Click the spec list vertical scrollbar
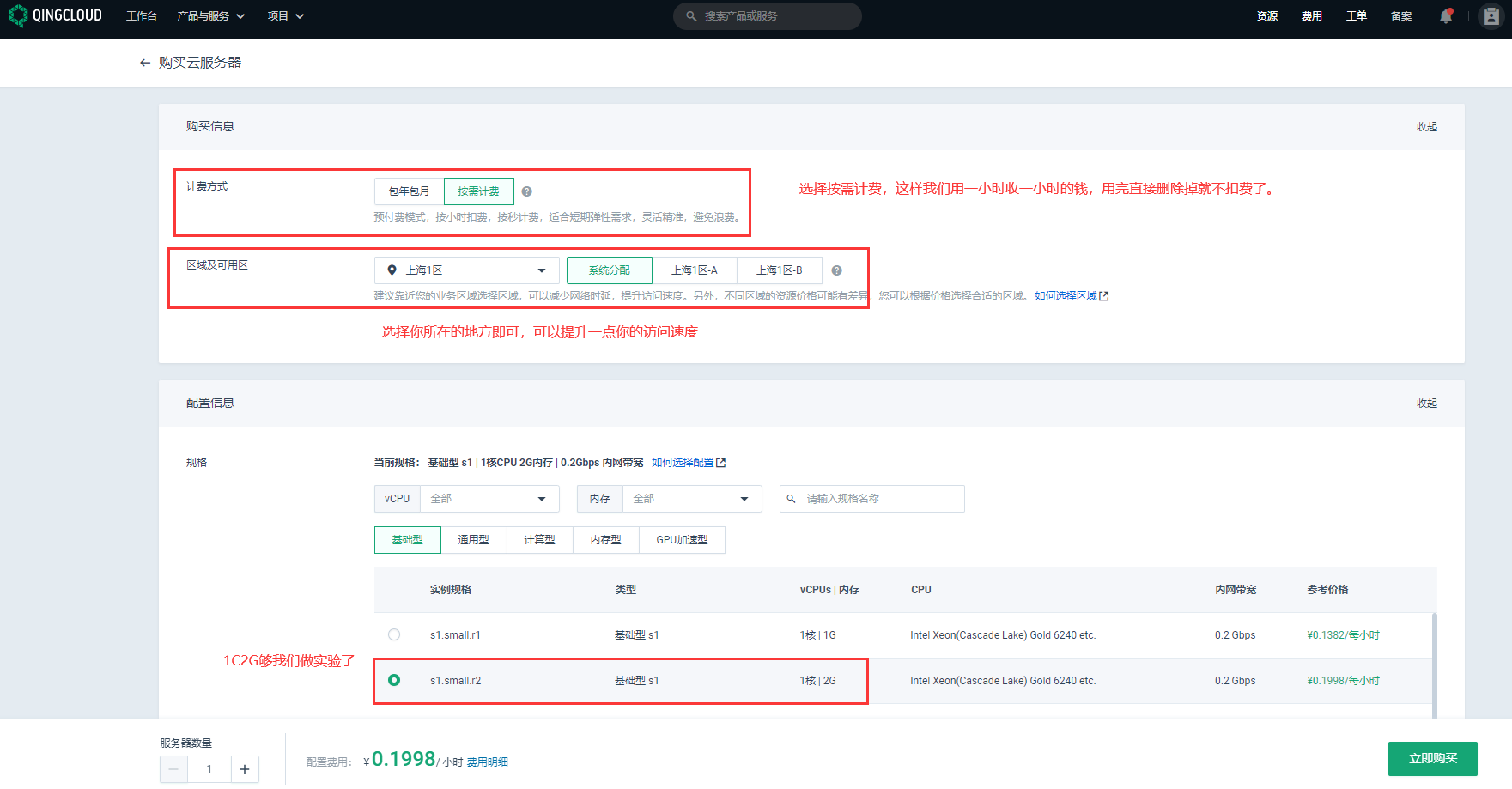The height and width of the screenshot is (789, 1512). click(1434, 661)
